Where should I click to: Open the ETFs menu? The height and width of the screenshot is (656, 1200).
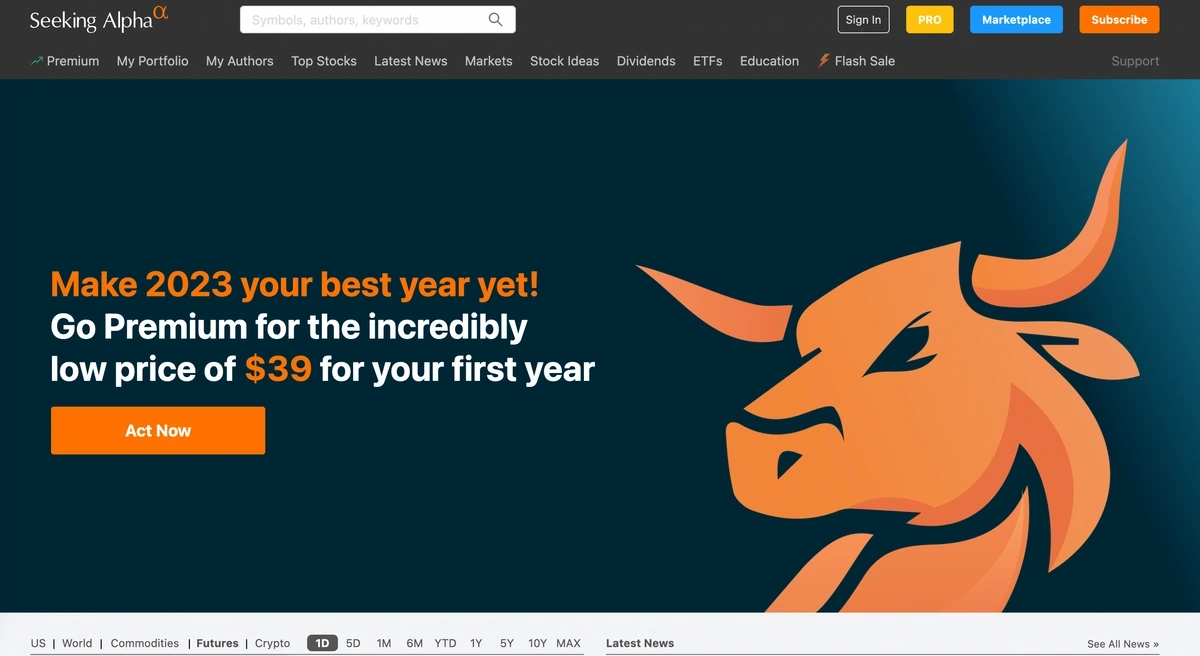pos(708,61)
